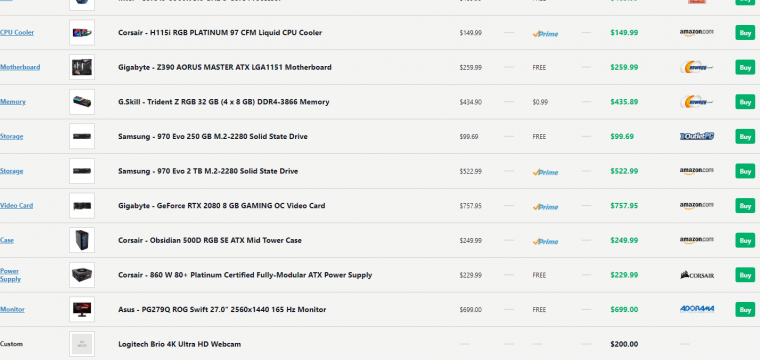The height and width of the screenshot is (360, 760).
Task: Buy the Asus PG279Q ROG Swift monitor
Action: click(x=745, y=309)
